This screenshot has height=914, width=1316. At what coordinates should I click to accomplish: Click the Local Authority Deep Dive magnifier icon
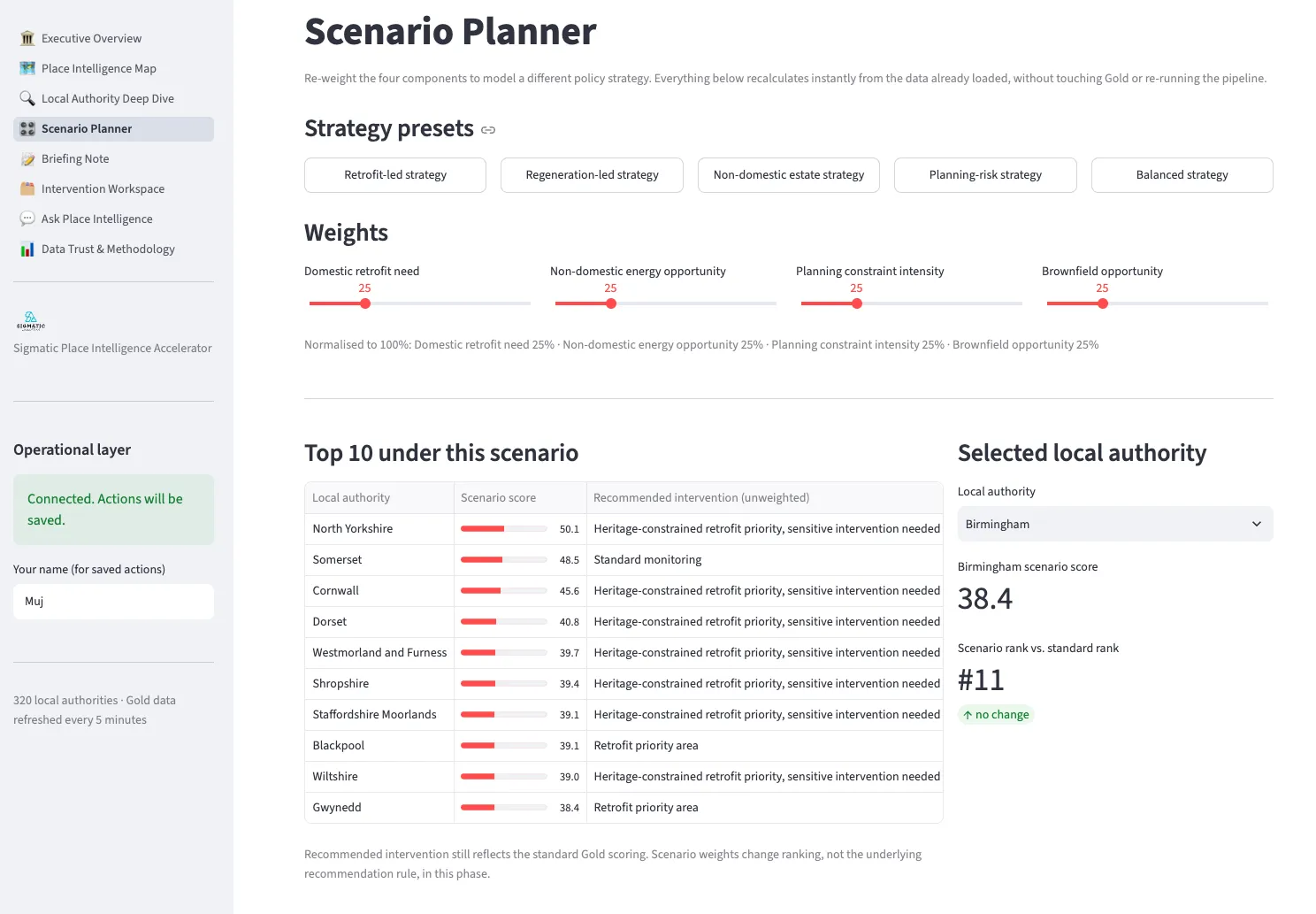point(27,98)
